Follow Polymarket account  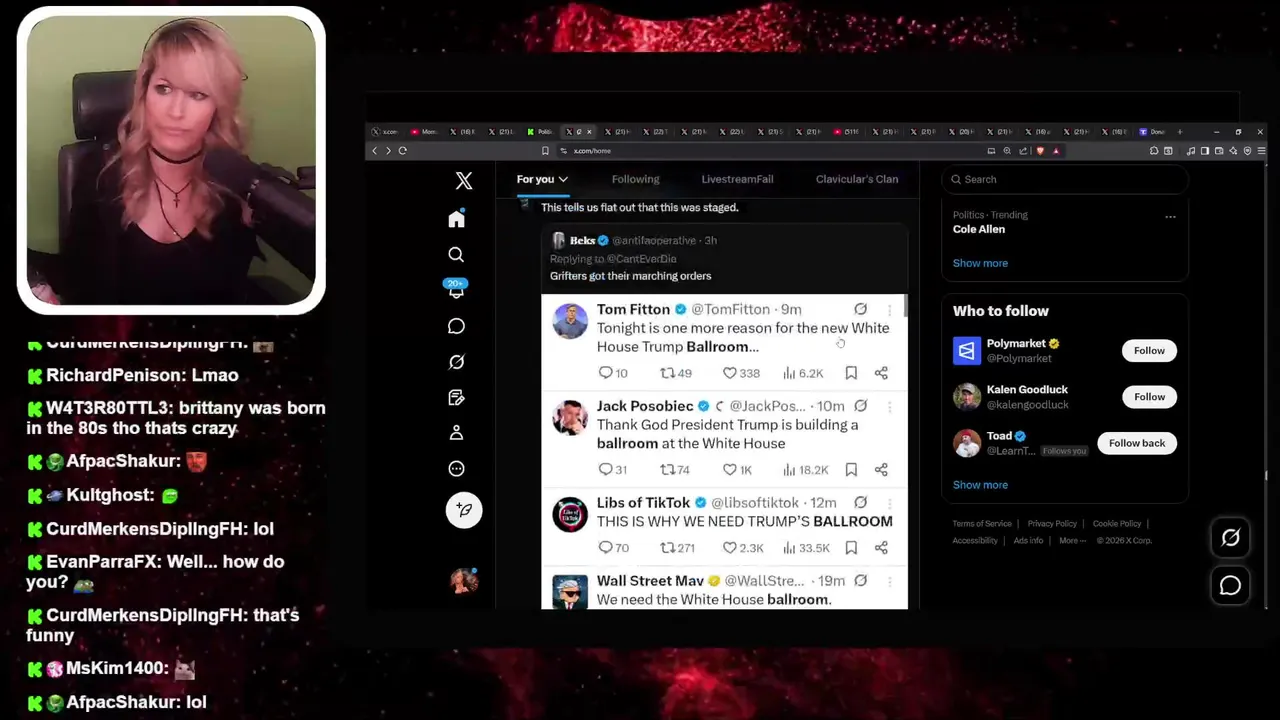pos(1149,351)
